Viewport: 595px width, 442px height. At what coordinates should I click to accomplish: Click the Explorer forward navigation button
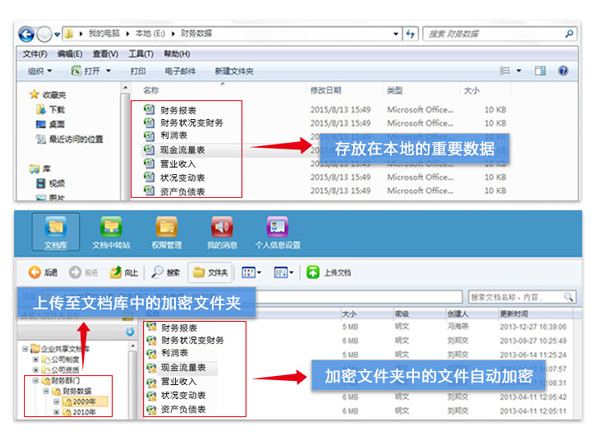coord(44,35)
